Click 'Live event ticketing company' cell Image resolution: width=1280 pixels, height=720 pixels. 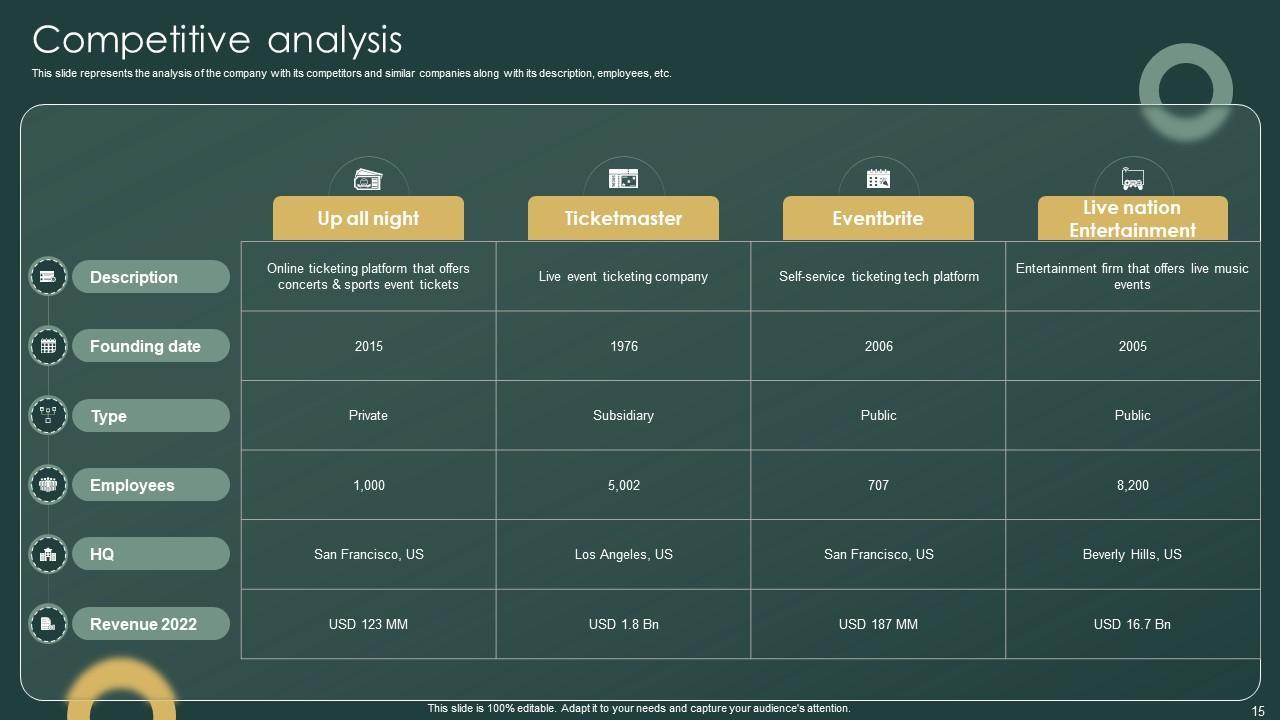[623, 276]
